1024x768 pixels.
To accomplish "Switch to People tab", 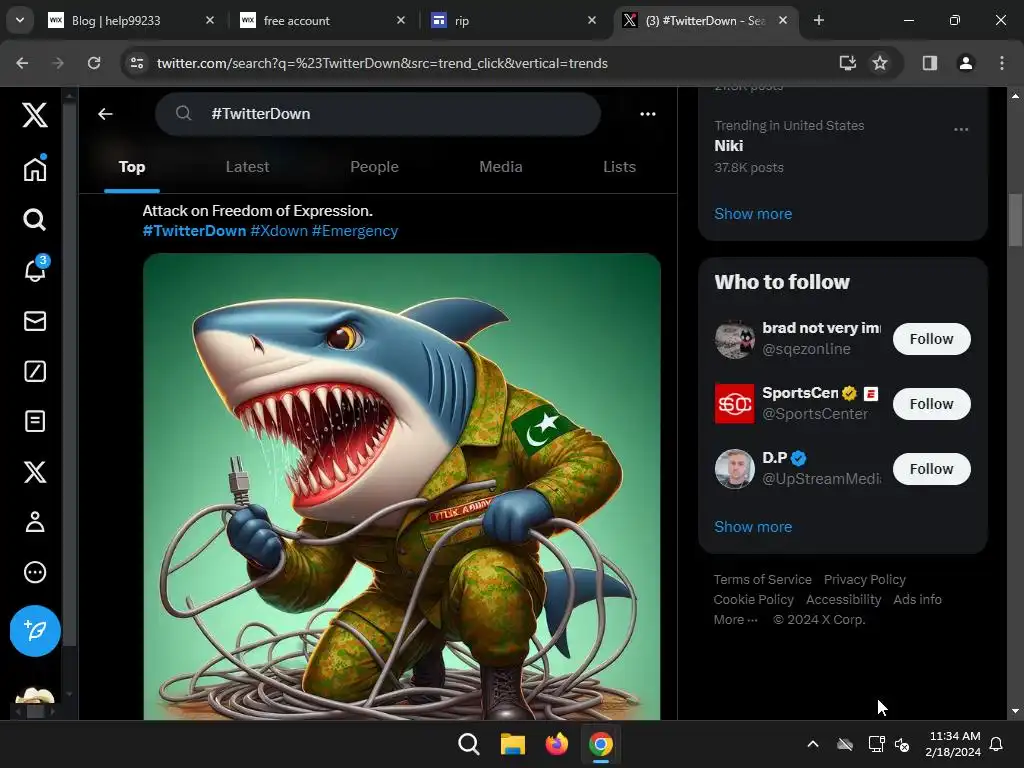I will [x=374, y=167].
